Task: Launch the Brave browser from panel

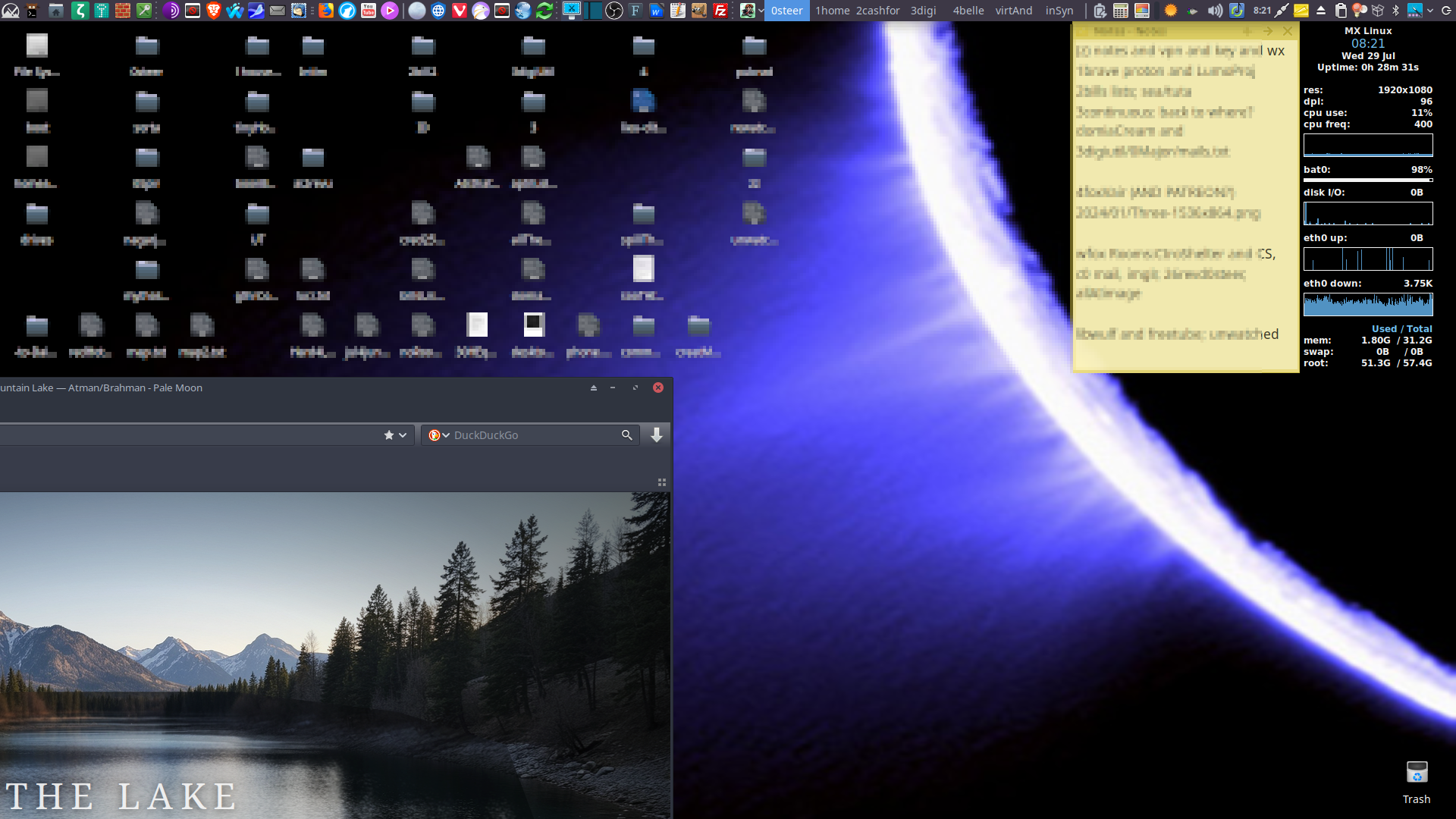Action: pyautogui.click(x=214, y=11)
